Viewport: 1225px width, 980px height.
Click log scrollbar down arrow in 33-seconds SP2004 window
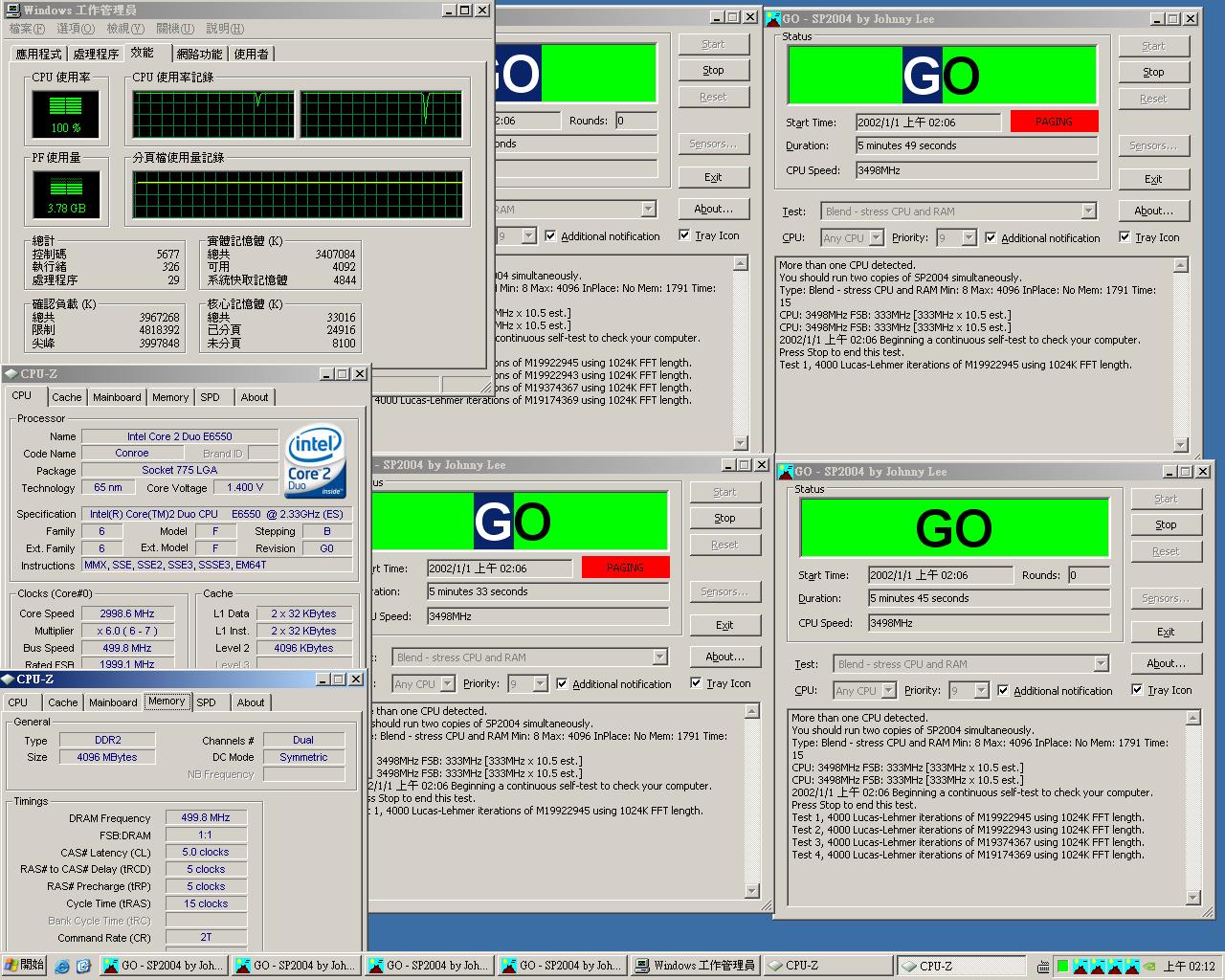pos(752,890)
